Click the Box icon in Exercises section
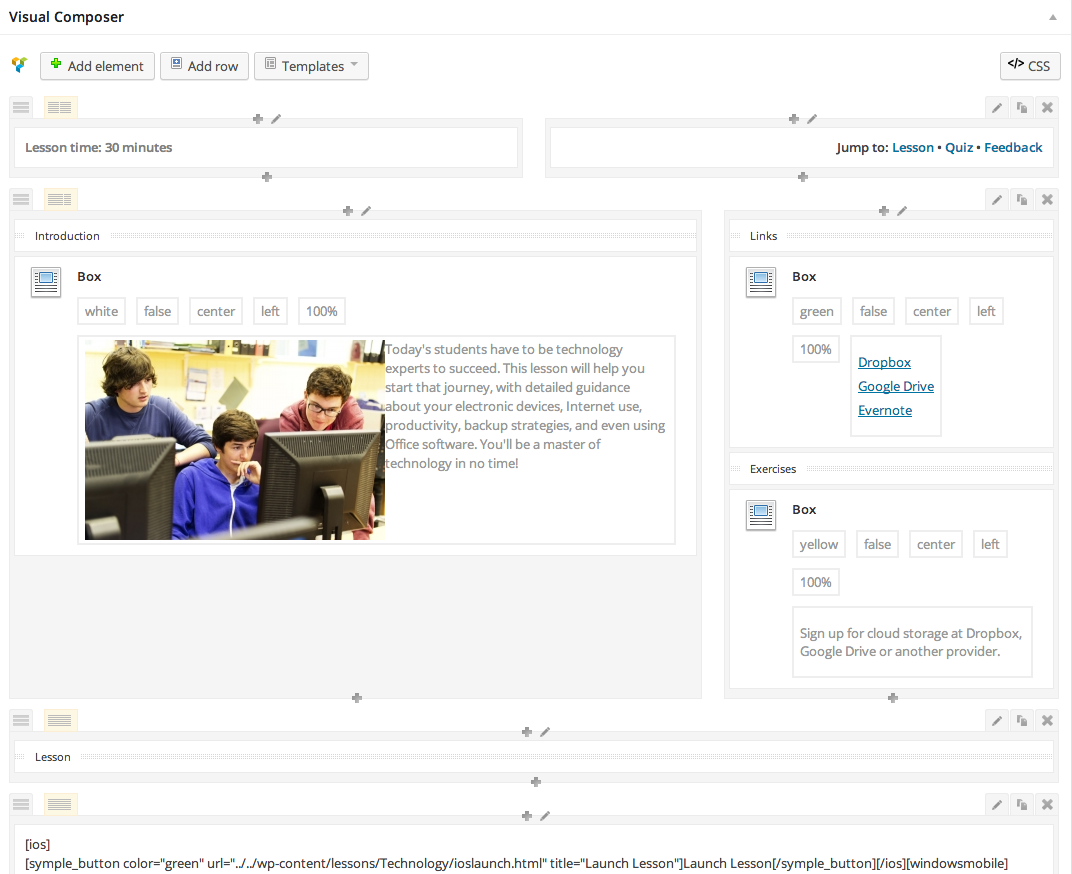Viewport: 1072px width, 874px height. coord(761,515)
